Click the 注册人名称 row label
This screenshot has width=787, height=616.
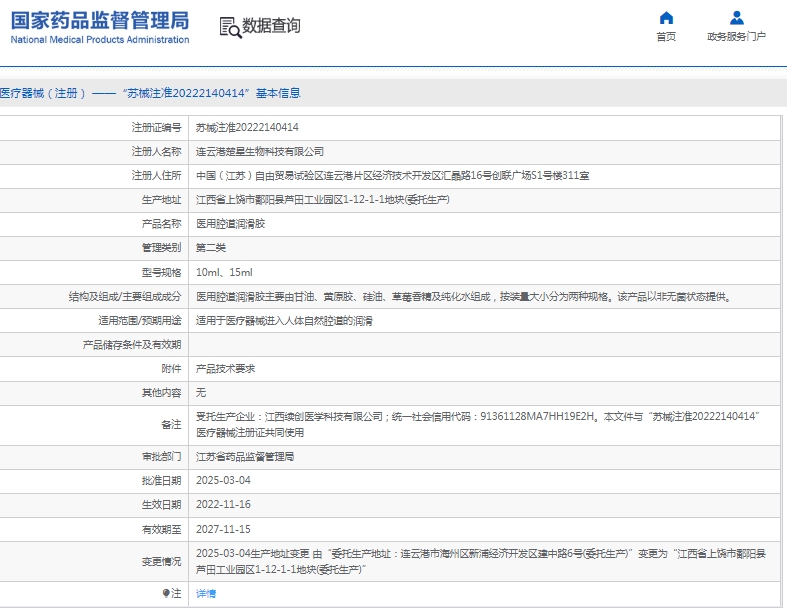(156, 152)
